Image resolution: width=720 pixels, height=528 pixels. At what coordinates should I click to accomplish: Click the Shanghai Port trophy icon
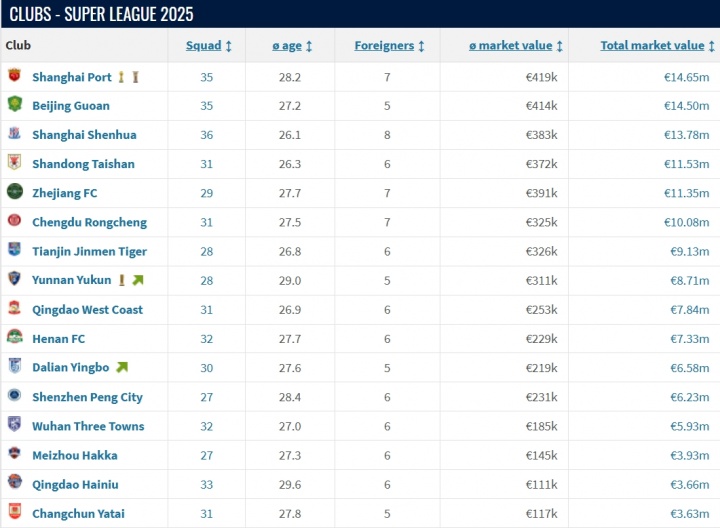(x=121, y=77)
